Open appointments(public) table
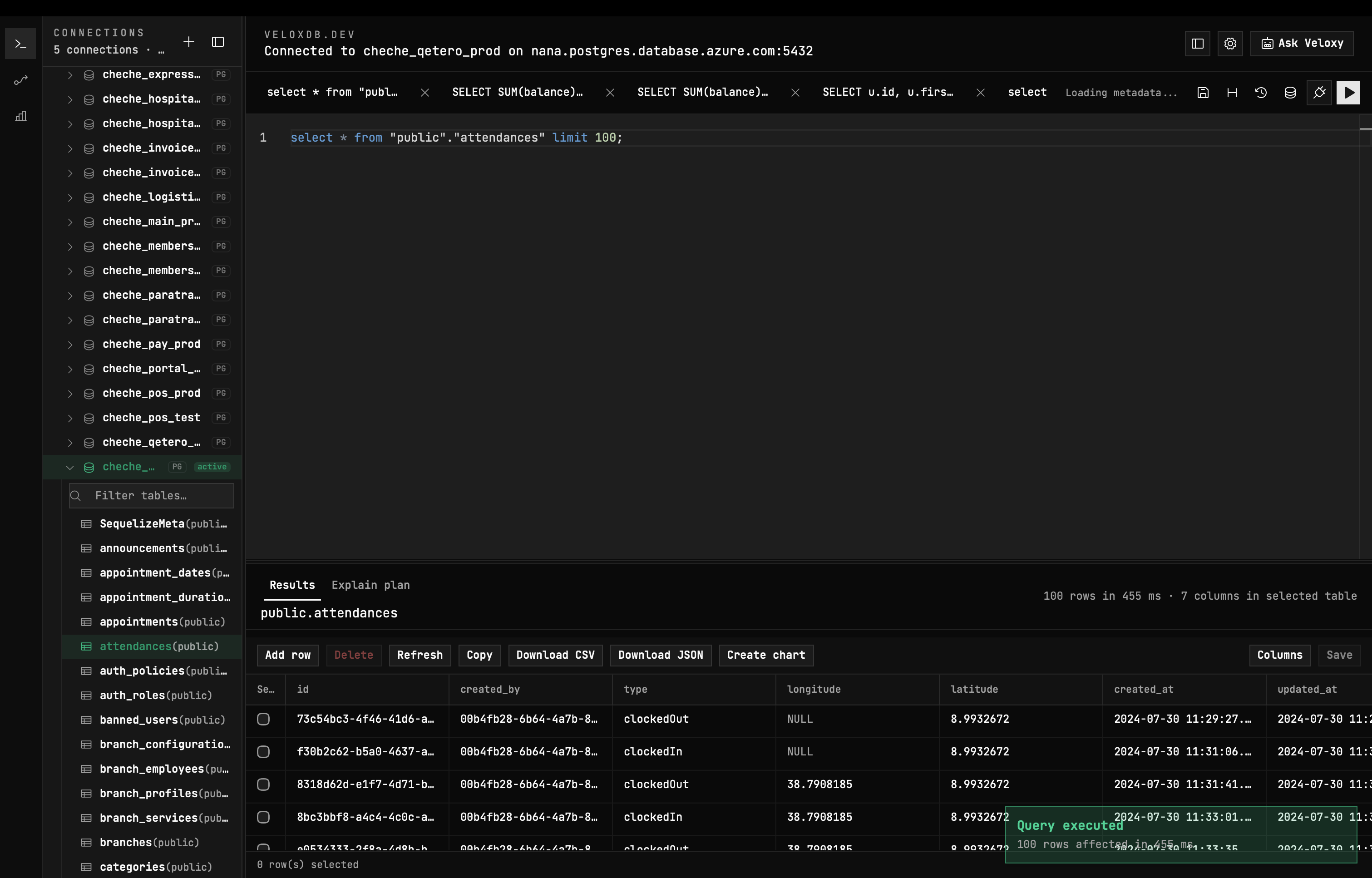Viewport: 1372px width, 878px height. click(152, 622)
